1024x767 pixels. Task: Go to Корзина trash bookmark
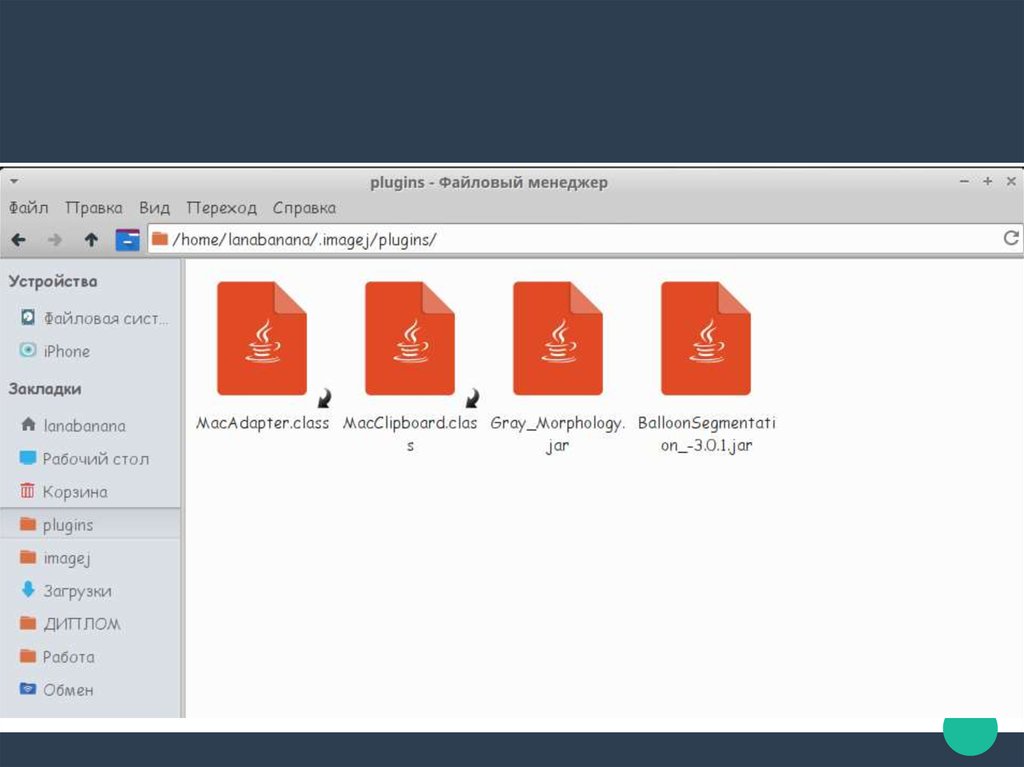(x=75, y=492)
